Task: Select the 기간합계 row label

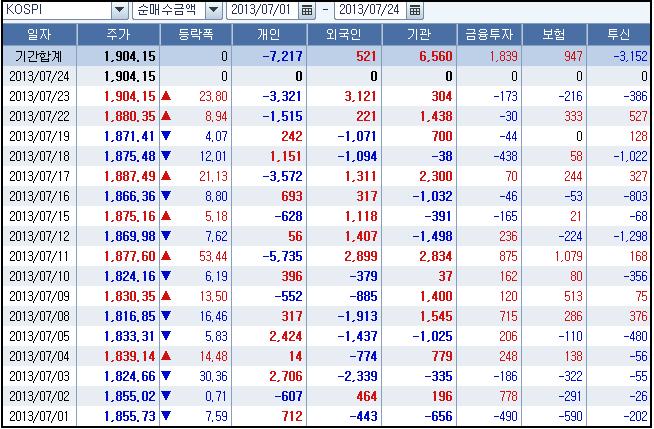Action: [x=39, y=56]
